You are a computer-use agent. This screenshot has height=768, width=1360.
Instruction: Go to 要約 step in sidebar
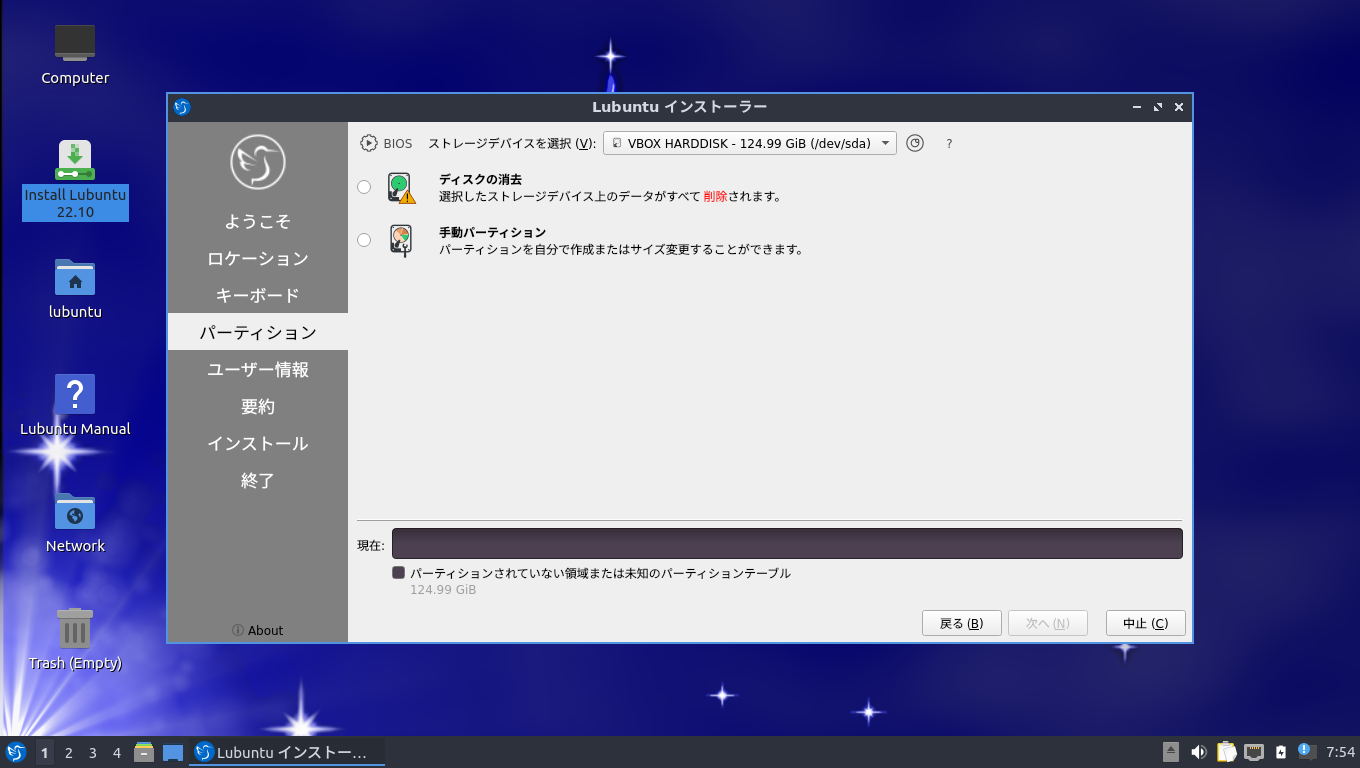pyautogui.click(x=258, y=406)
